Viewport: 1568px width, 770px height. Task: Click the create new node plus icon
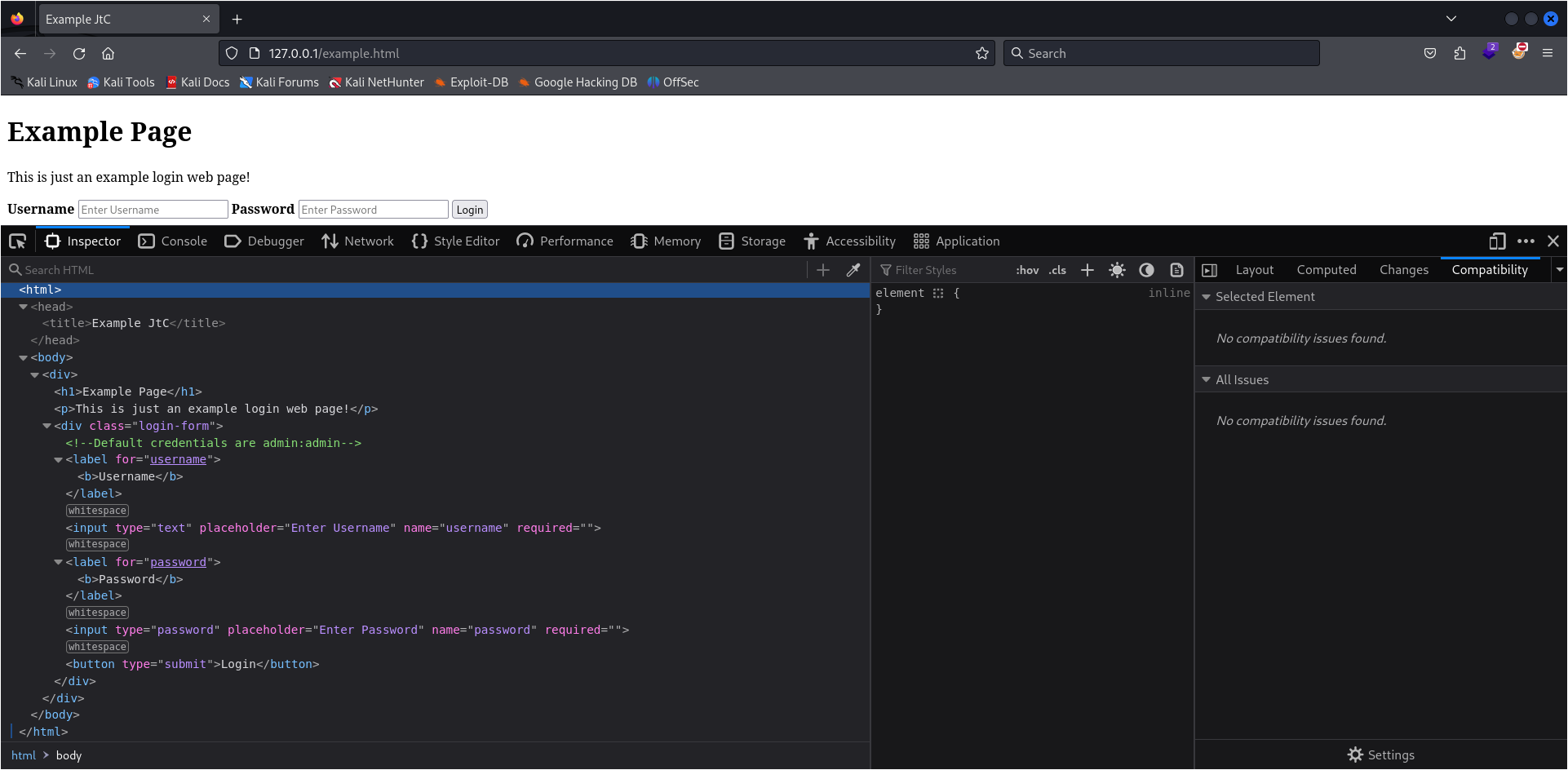[x=823, y=270]
